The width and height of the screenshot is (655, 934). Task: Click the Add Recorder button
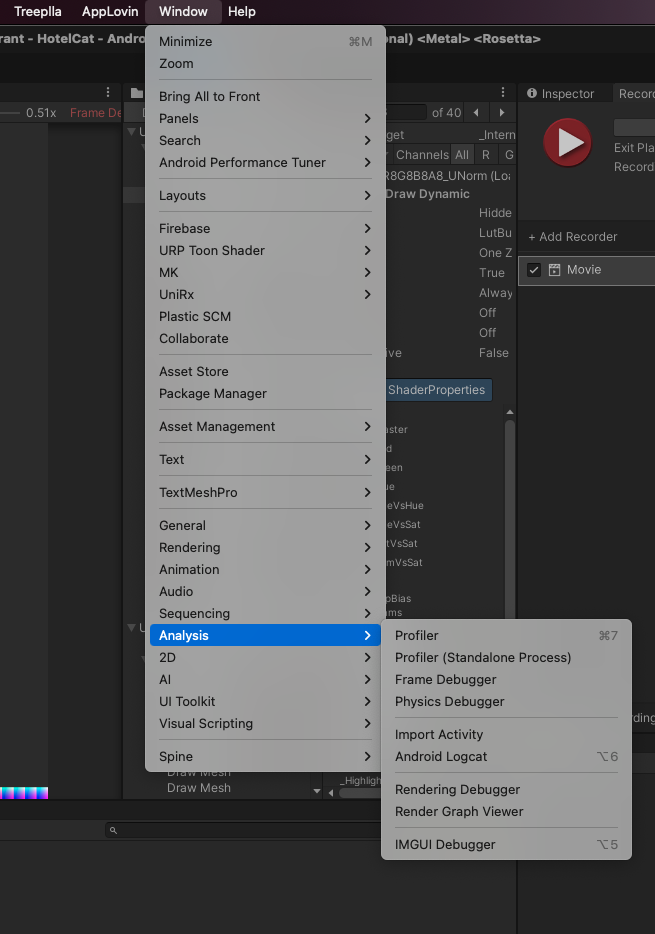573,237
